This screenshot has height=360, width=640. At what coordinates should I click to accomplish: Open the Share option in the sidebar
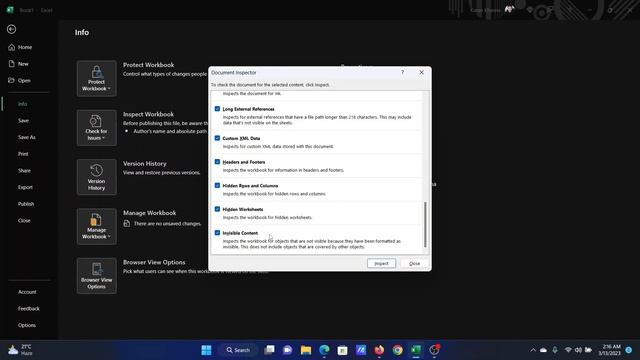pyautogui.click(x=24, y=171)
